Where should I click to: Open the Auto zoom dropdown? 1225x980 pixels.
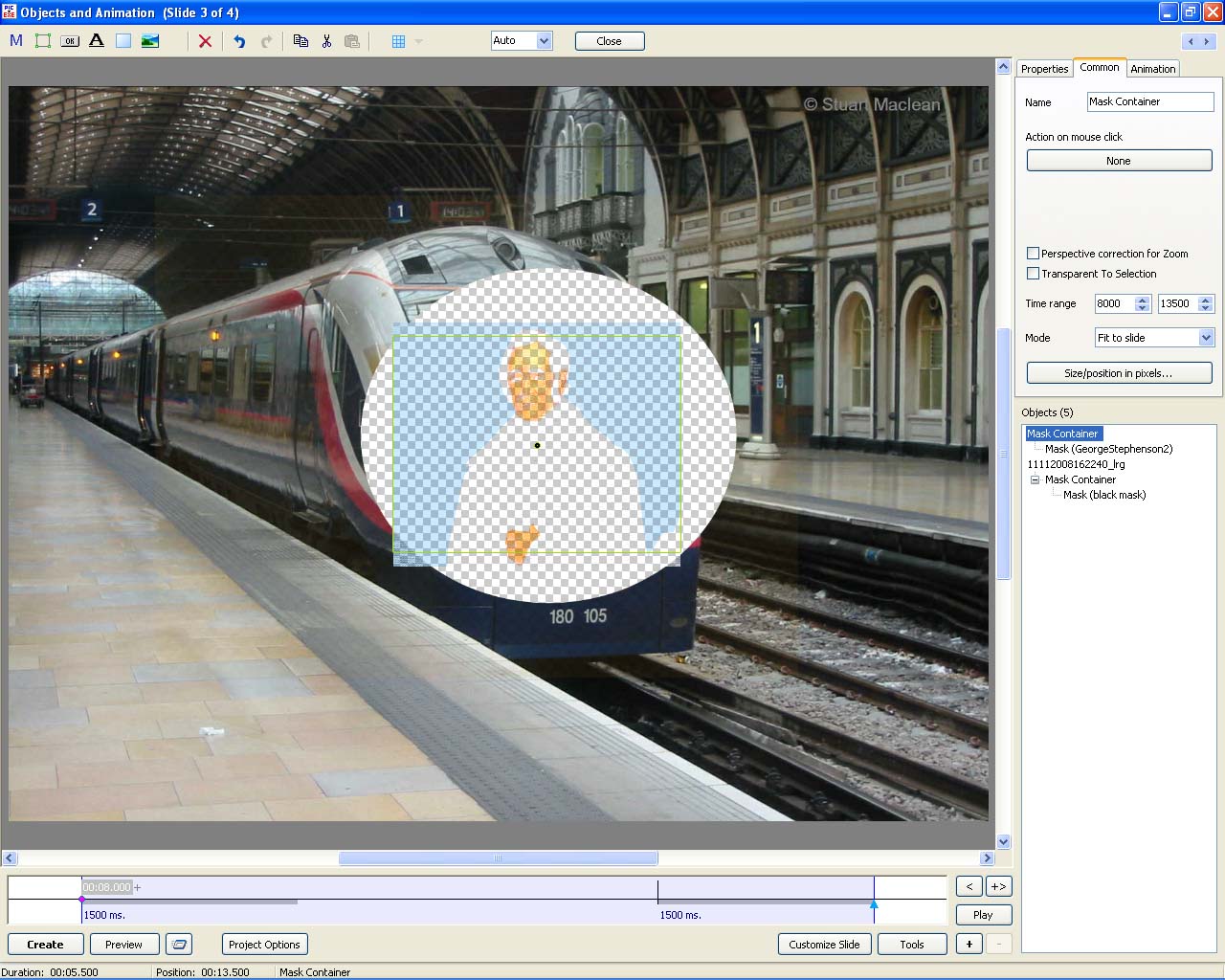coord(544,40)
